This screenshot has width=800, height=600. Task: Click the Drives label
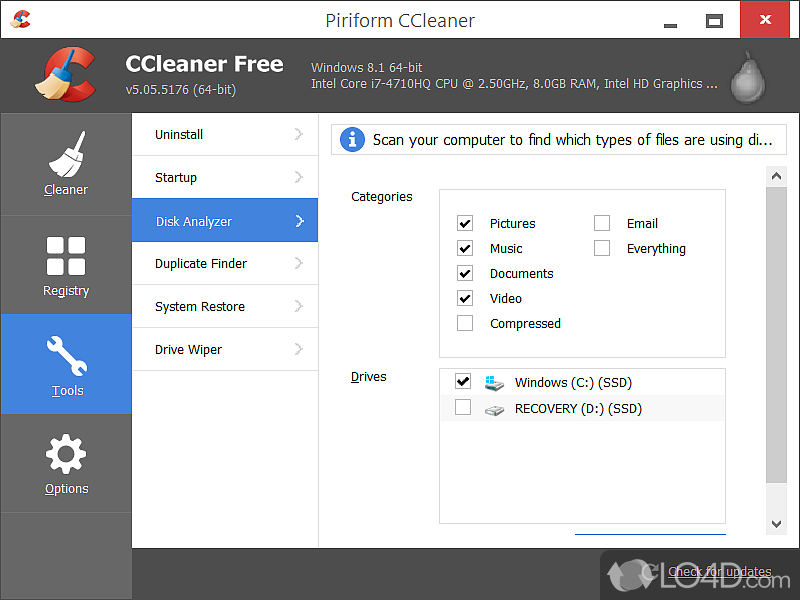(x=368, y=377)
